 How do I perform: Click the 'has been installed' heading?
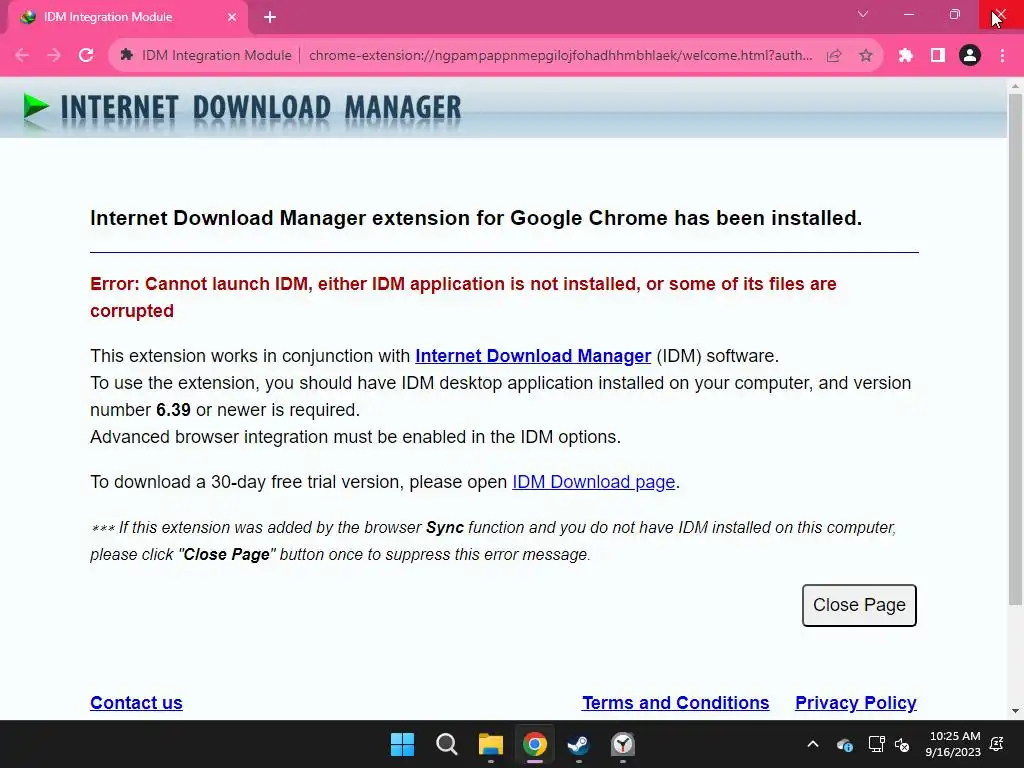[x=476, y=218]
